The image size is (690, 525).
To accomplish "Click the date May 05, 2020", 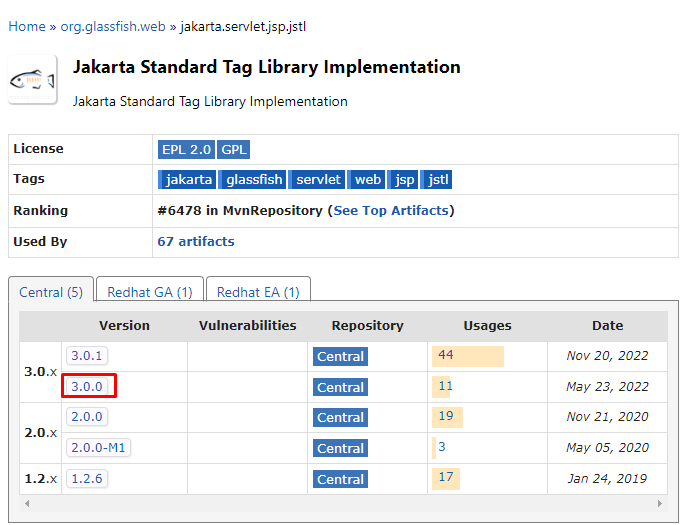I will click(x=607, y=448).
